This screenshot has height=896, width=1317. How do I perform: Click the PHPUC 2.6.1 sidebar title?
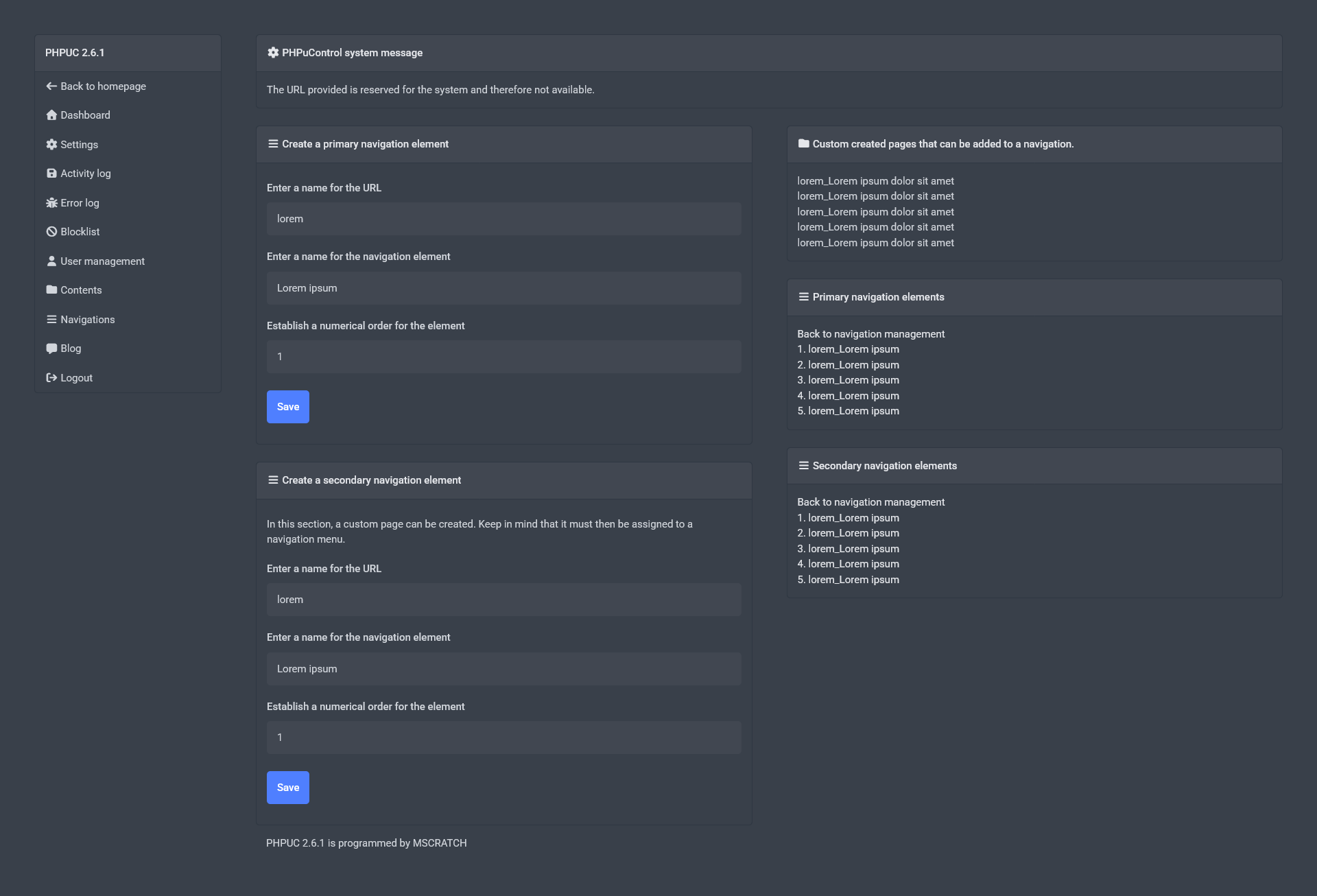pyautogui.click(x=75, y=53)
